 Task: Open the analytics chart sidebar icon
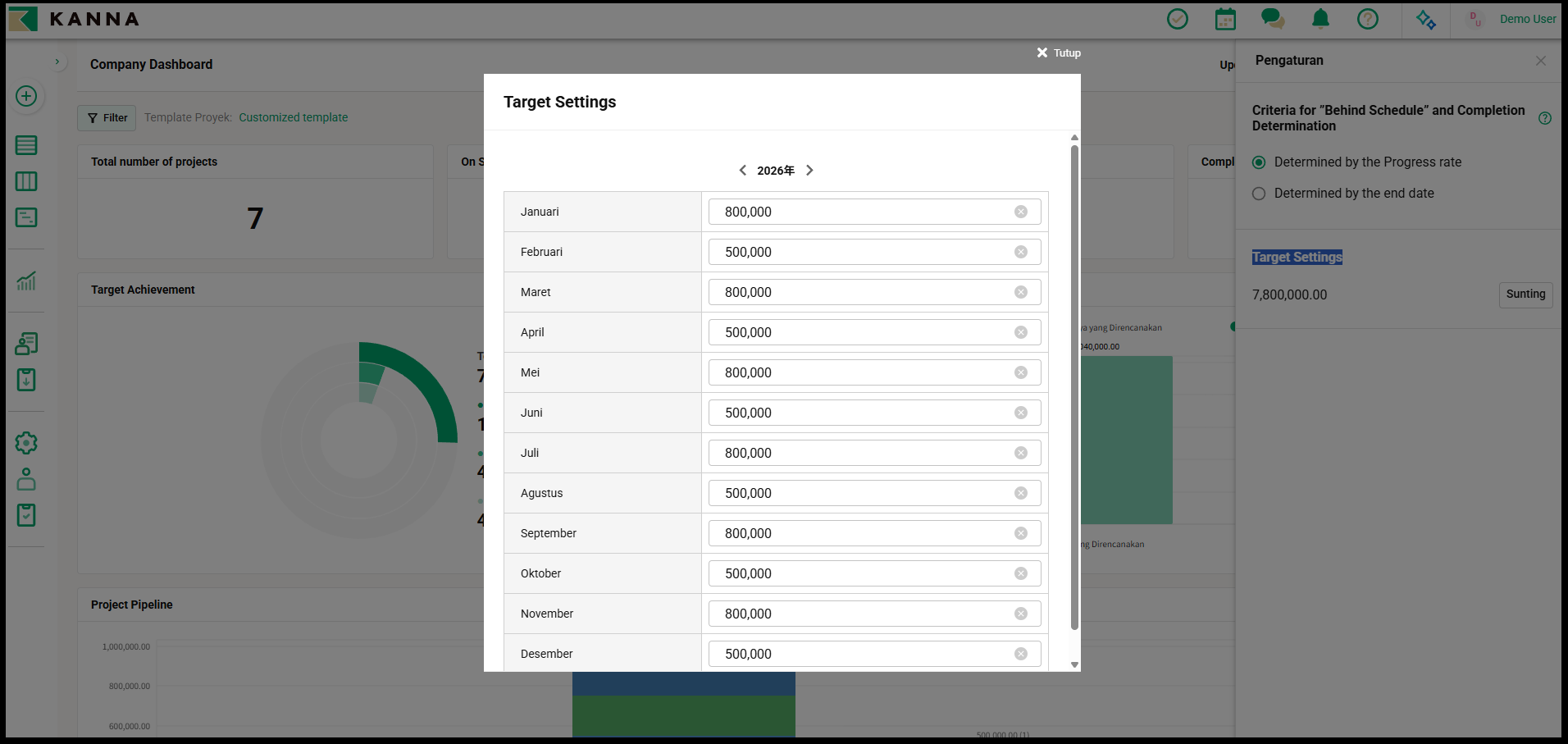pyautogui.click(x=26, y=281)
